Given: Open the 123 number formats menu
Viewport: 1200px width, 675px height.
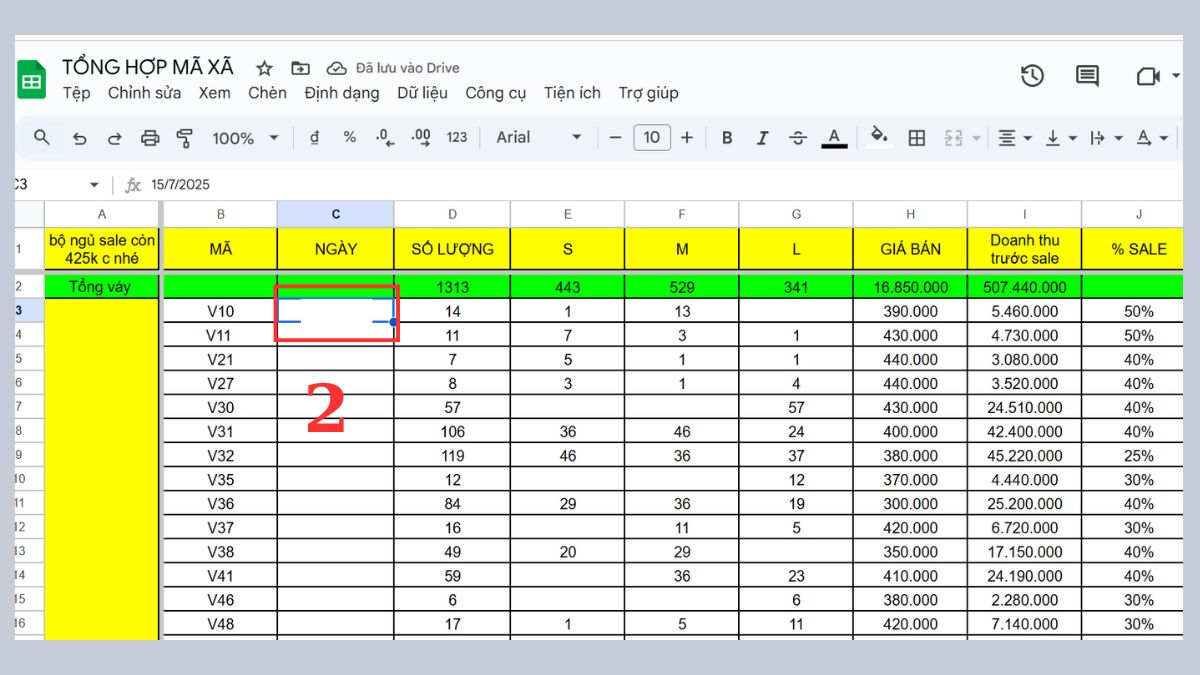Looking at the screenshot, I should (457, 138).
